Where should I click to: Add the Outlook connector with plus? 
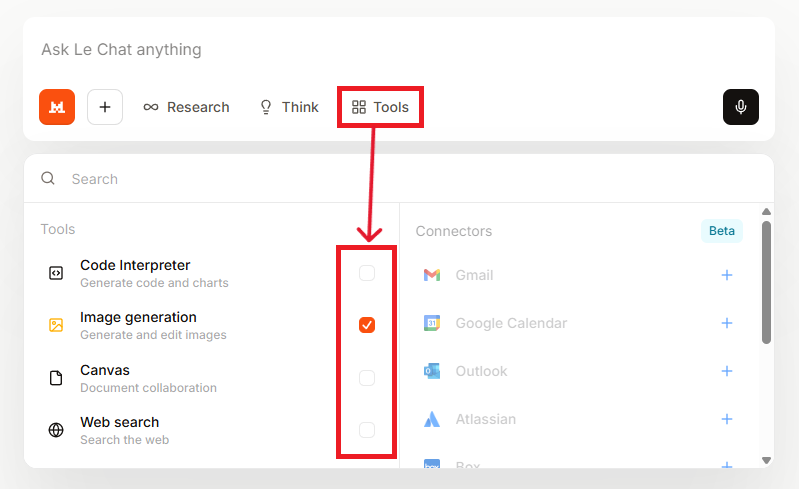click(727, 371)
